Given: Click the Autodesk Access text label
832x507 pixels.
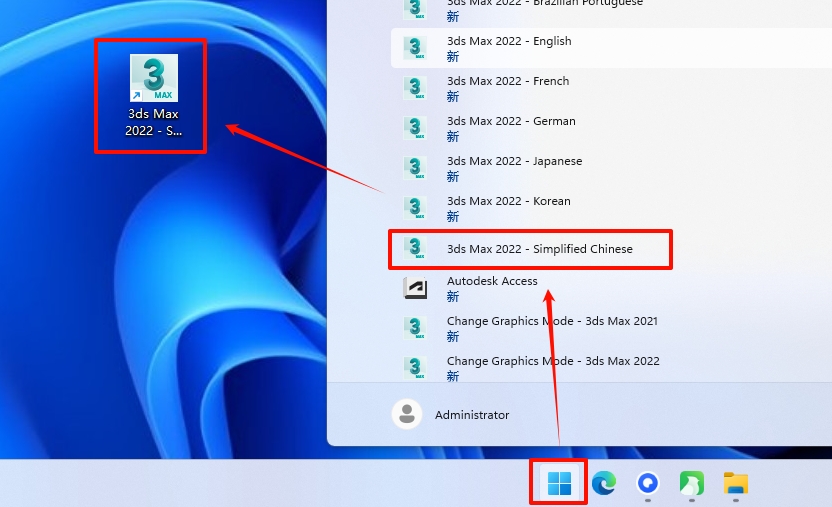Looking at the screenshot, I should [x=492, y=281].
